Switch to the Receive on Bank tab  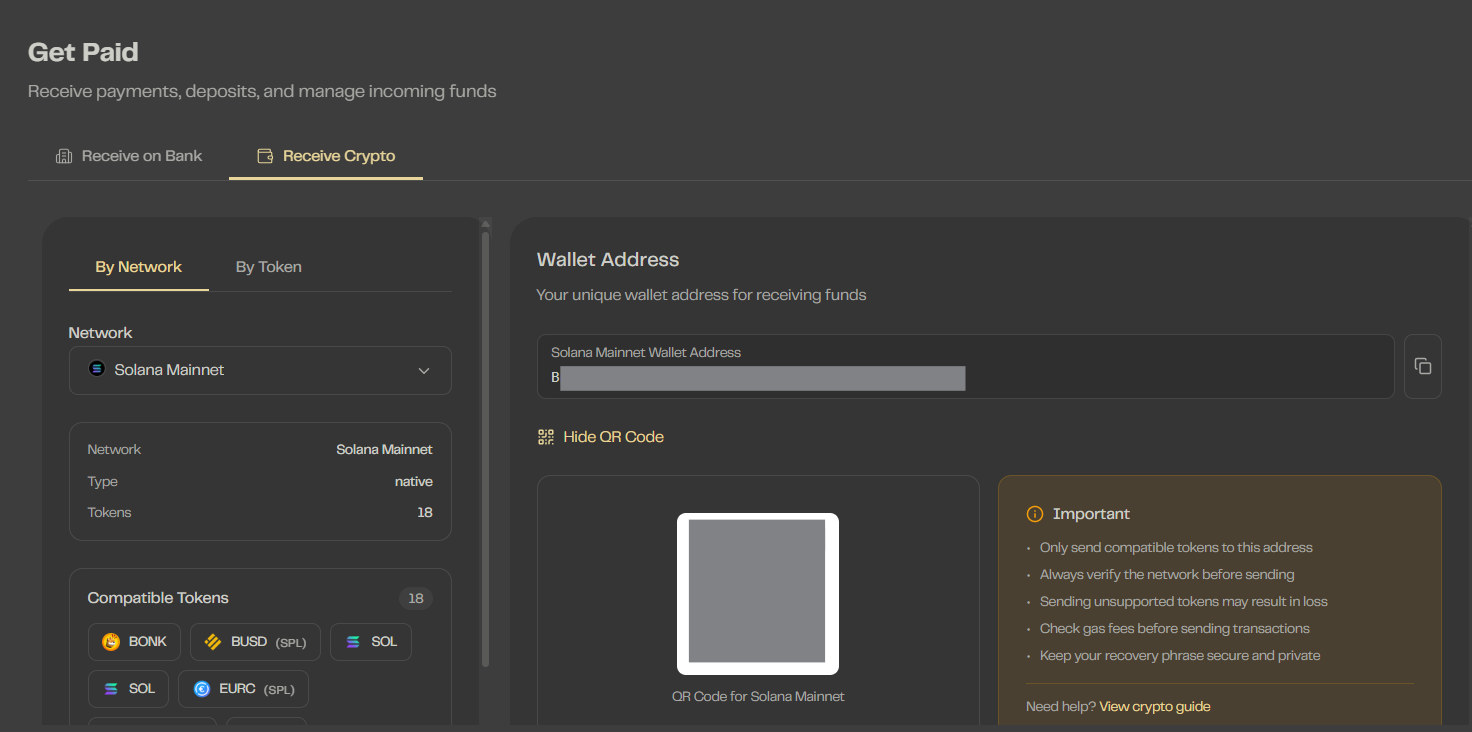[x=129, y=156]
